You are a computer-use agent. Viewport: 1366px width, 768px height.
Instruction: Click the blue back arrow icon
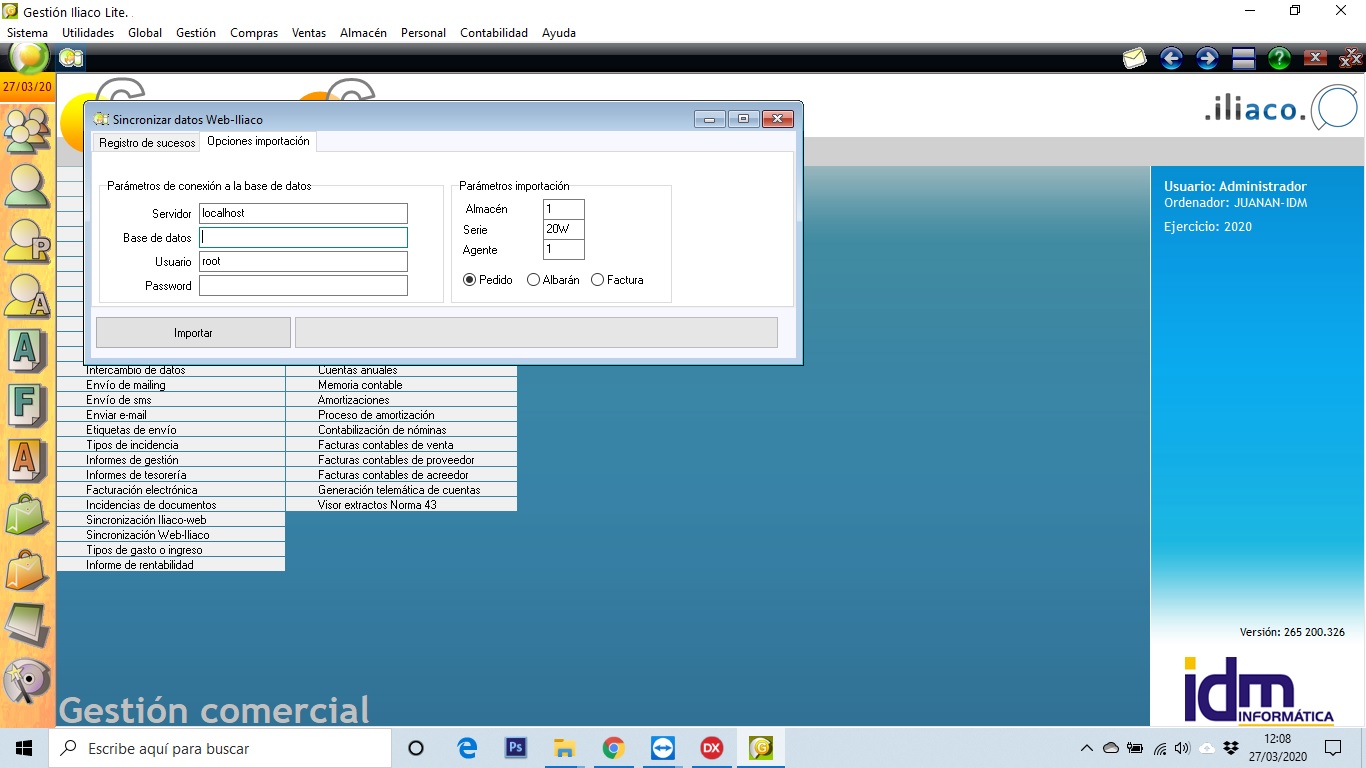(x=1171, y=58)
